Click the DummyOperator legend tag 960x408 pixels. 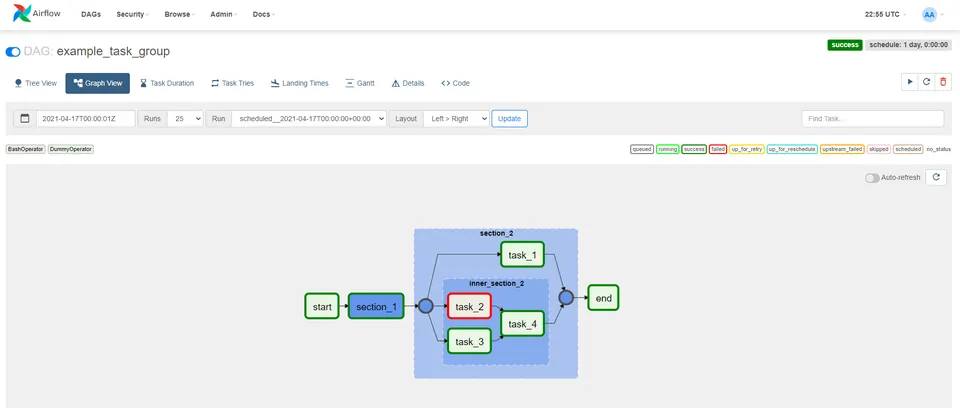pos(71,149)
